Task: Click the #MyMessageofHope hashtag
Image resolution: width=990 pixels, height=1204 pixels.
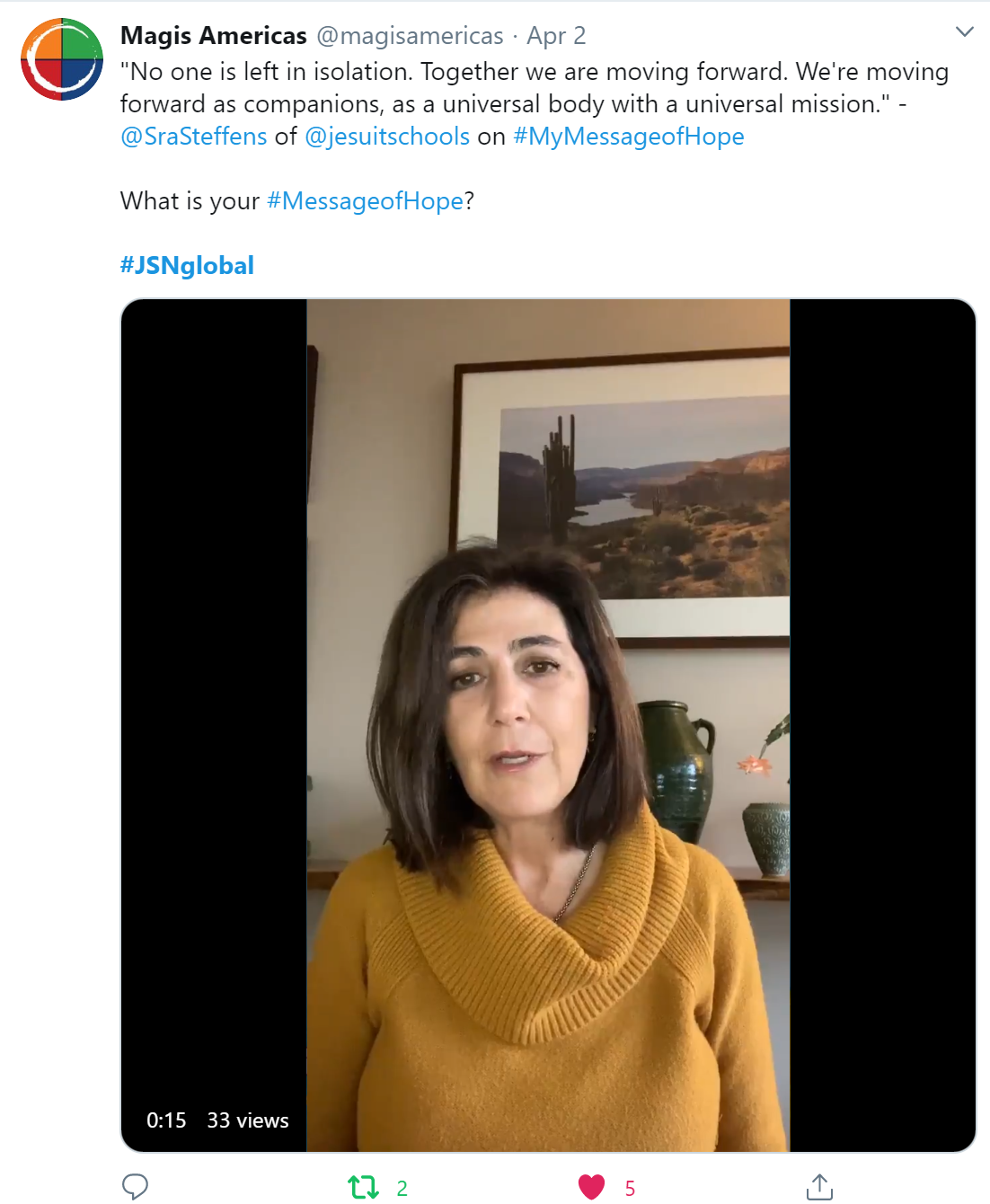Action: [x=629, y=137]
